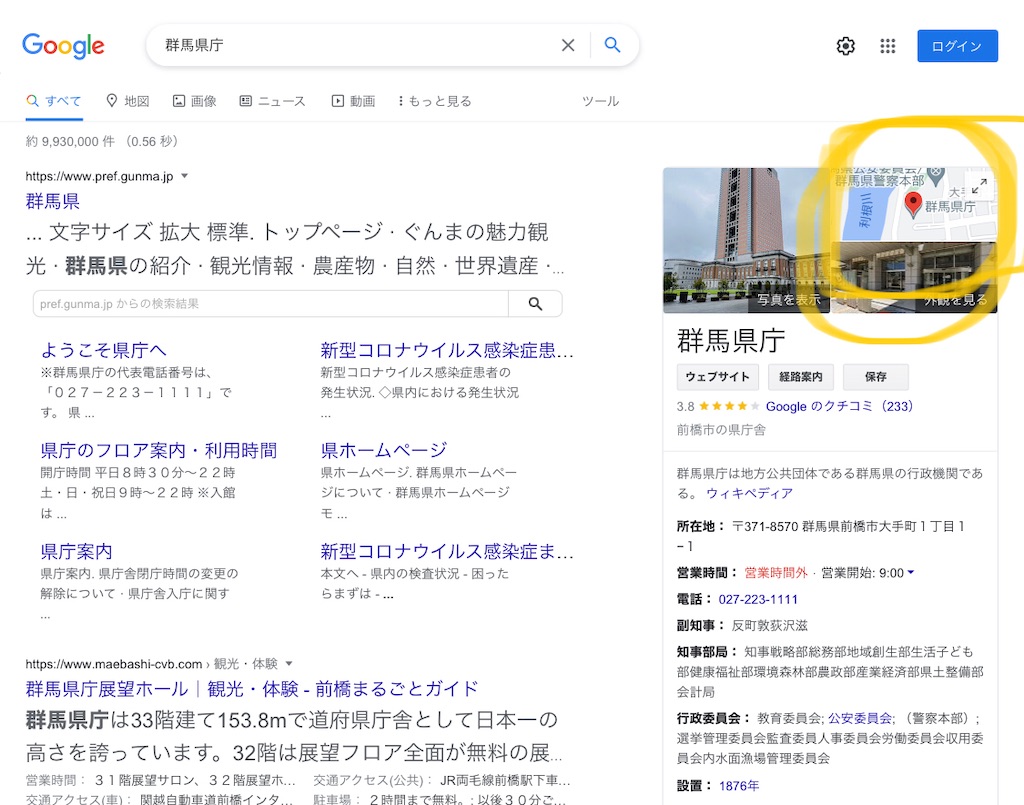The width and height of the screenshot is (1024, 805).
Task: Click the 前橋市の県庁舎 subtitle
Action: point(721,430)
